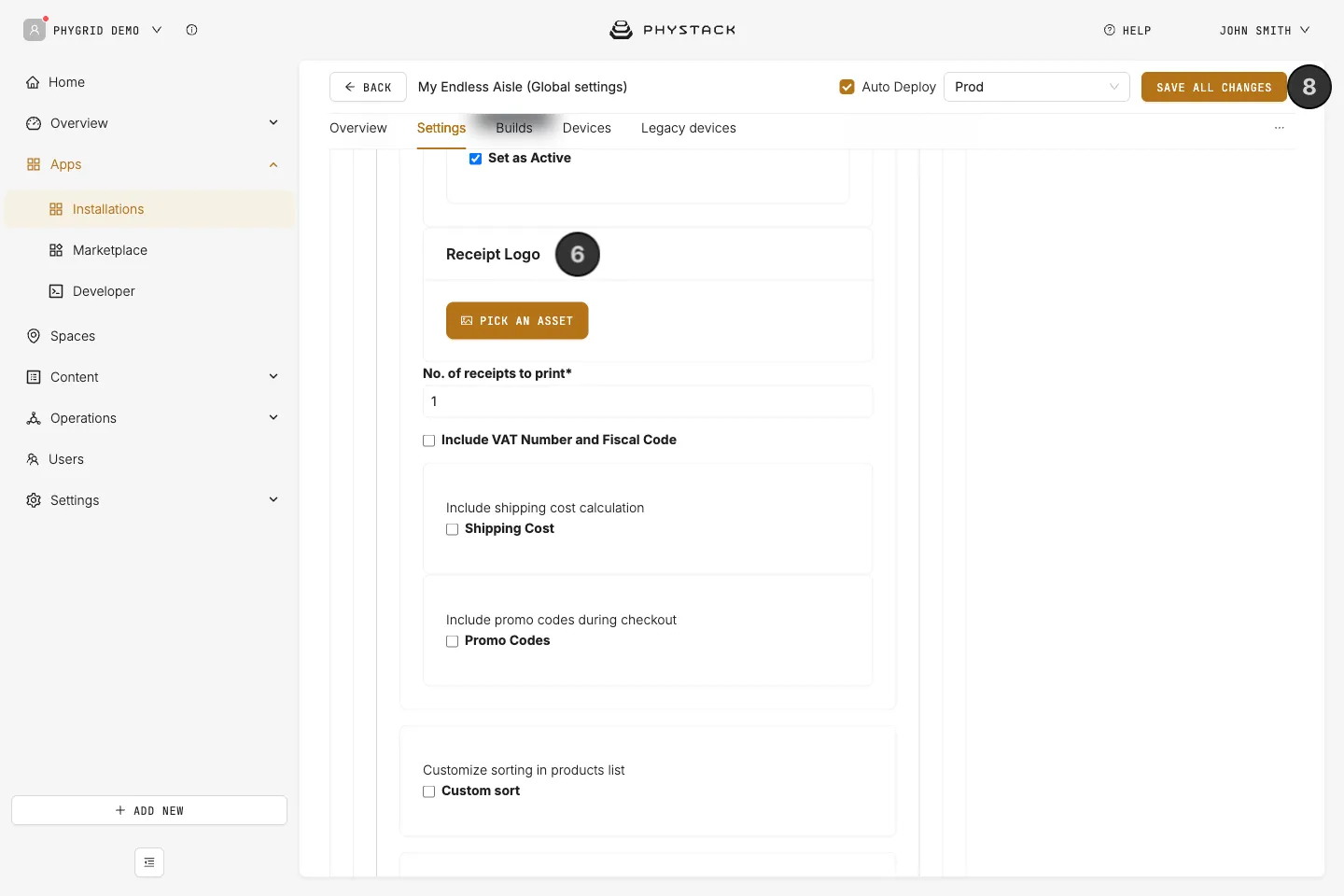Open the three-dots more options menu
The height and width of the screenshot is (896, 1344).
[1279, 128]
